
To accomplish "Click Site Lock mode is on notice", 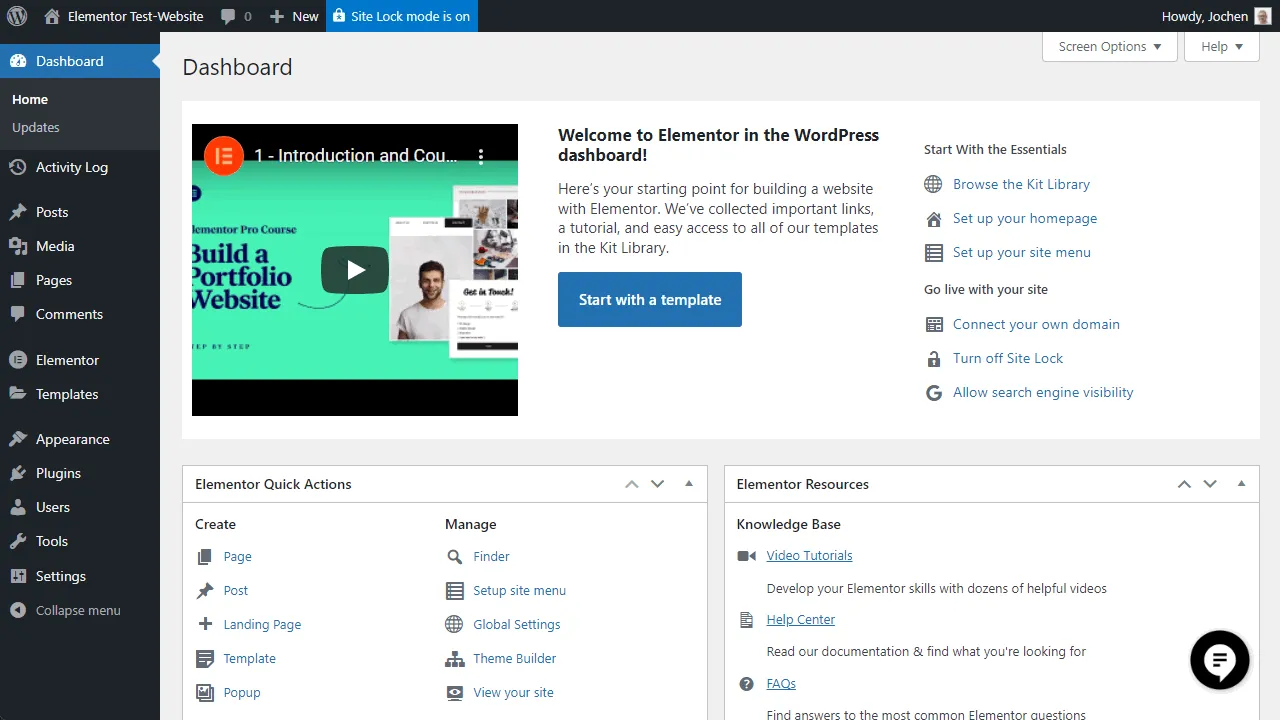I will click(x=402, y=16).
